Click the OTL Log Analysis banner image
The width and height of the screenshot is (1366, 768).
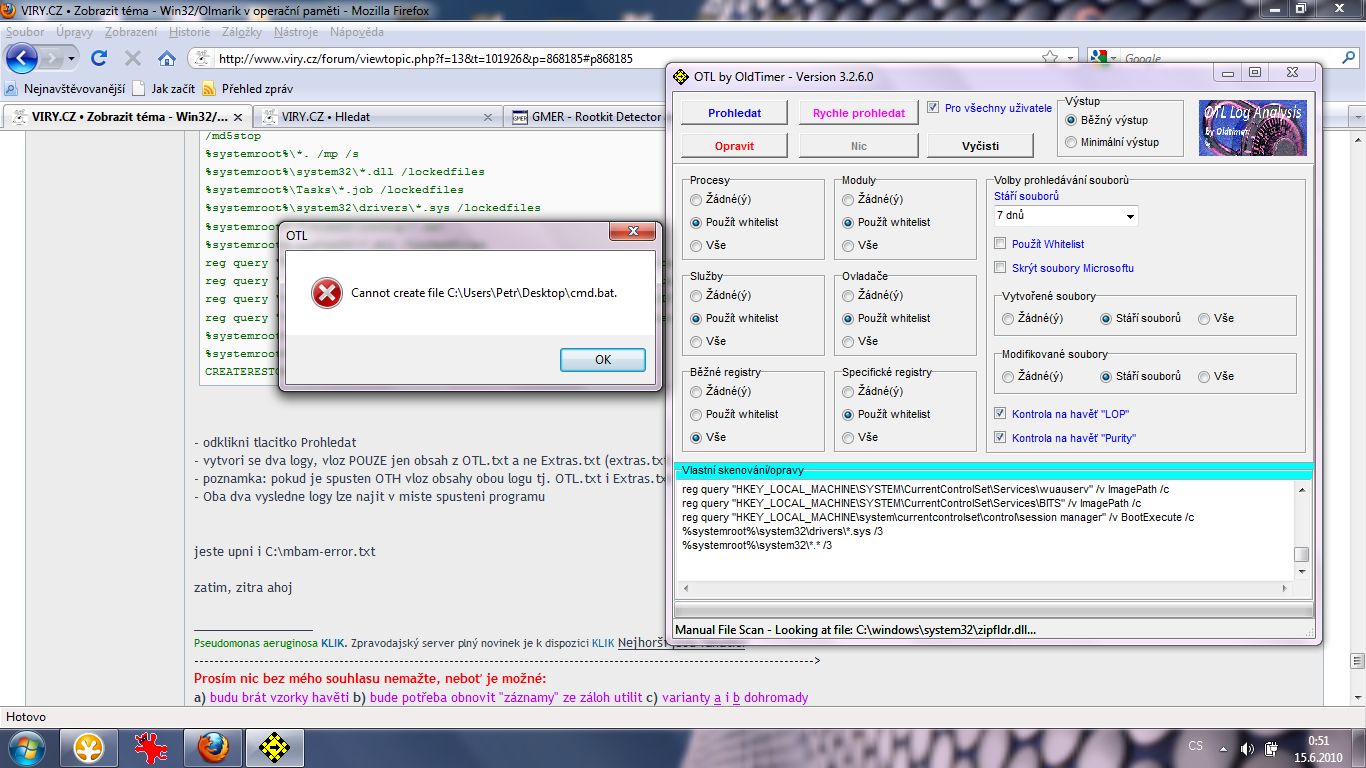click(x=1251, y=128)
